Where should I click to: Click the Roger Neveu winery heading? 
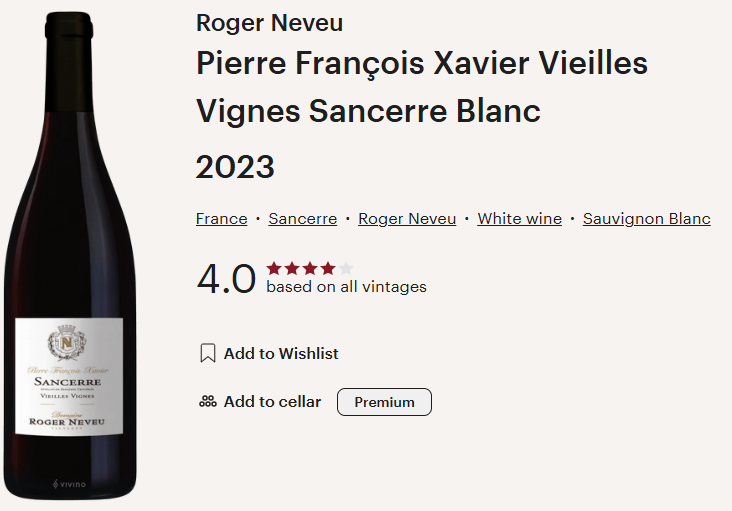pyautogui.click(x=269, y=23)
